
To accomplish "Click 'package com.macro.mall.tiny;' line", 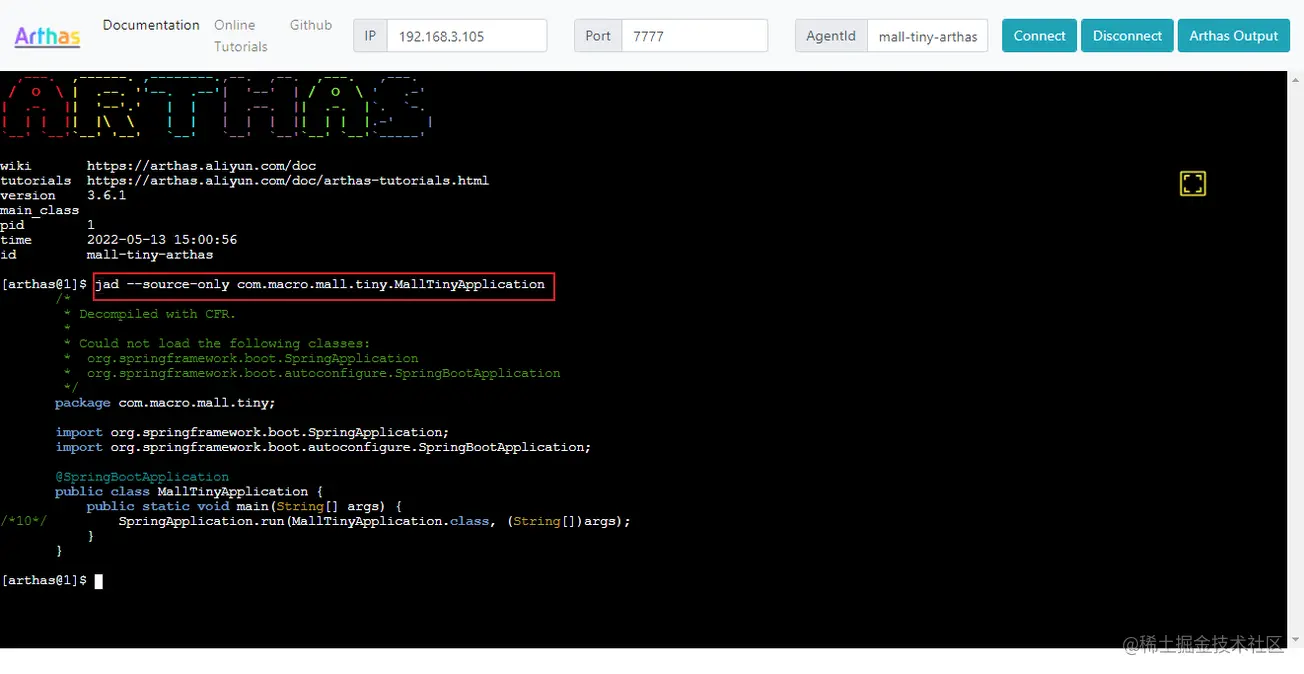I will coord(165,403).
